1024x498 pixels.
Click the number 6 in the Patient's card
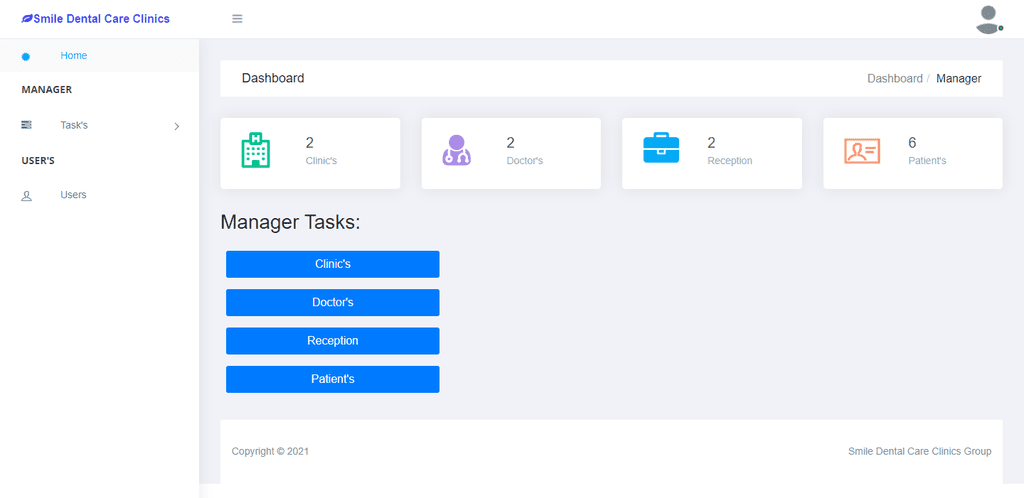[912, 143]
